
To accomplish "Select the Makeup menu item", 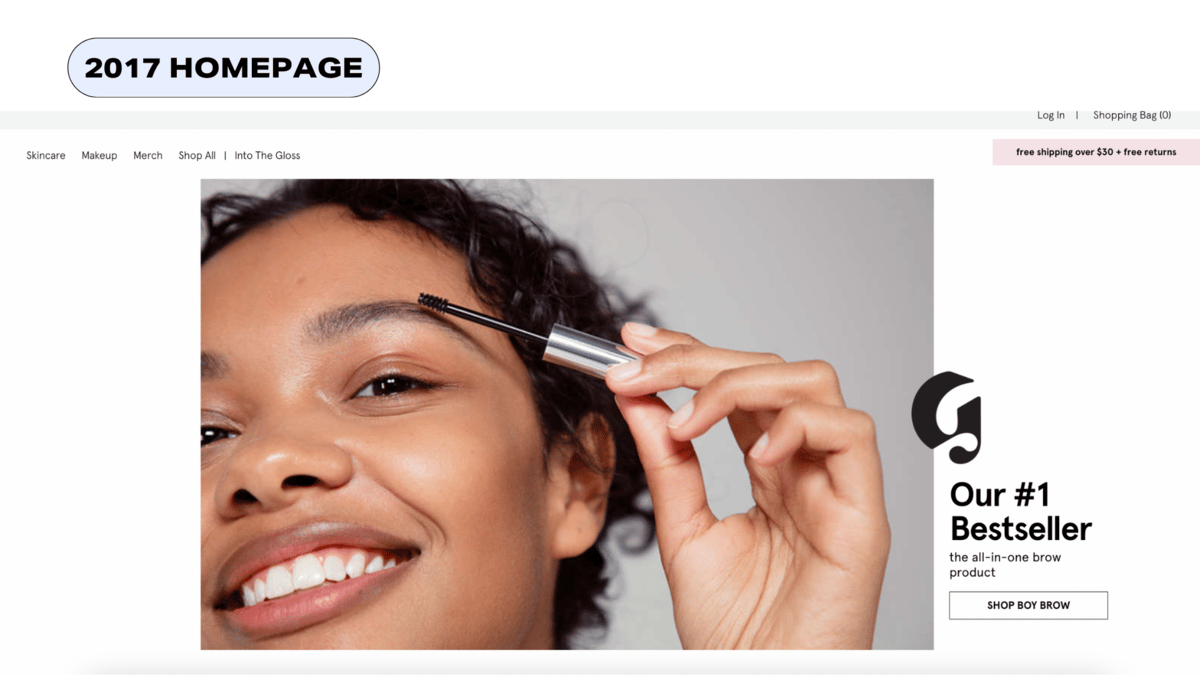I will (99, 155).
